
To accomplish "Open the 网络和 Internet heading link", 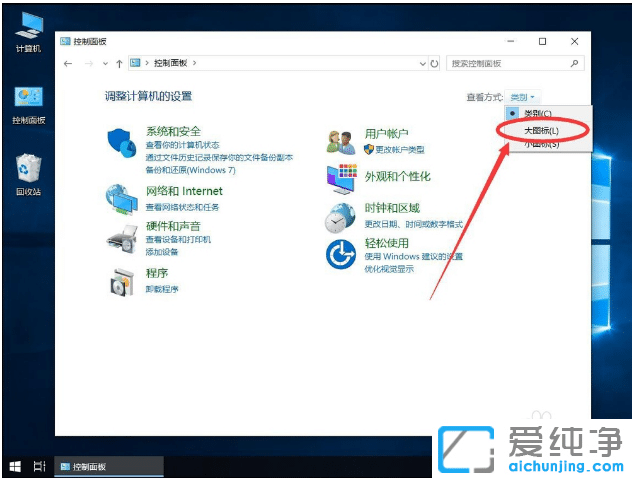I will tap(184, 191).
